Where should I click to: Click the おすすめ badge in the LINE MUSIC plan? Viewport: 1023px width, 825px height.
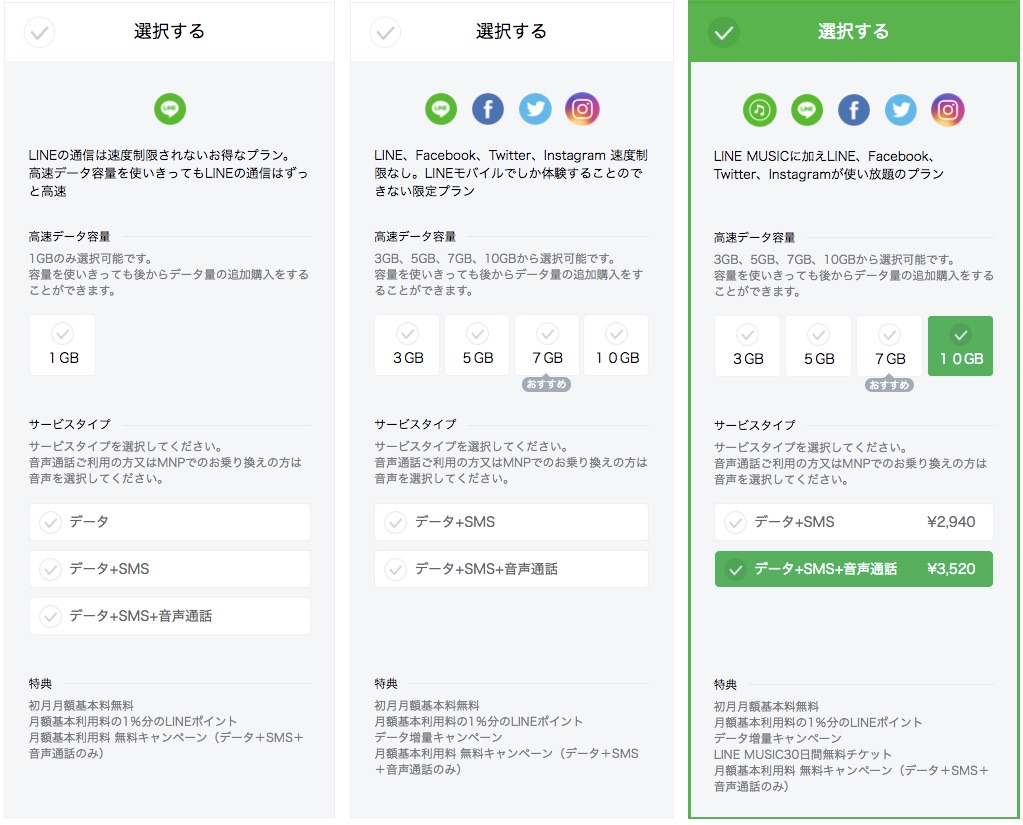tap(889, 385)
